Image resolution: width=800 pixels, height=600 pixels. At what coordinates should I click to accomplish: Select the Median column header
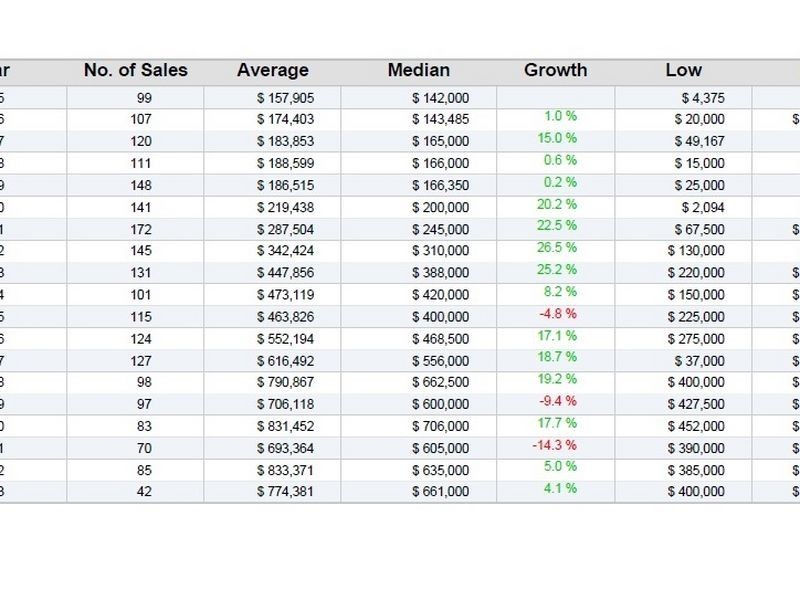418,71
